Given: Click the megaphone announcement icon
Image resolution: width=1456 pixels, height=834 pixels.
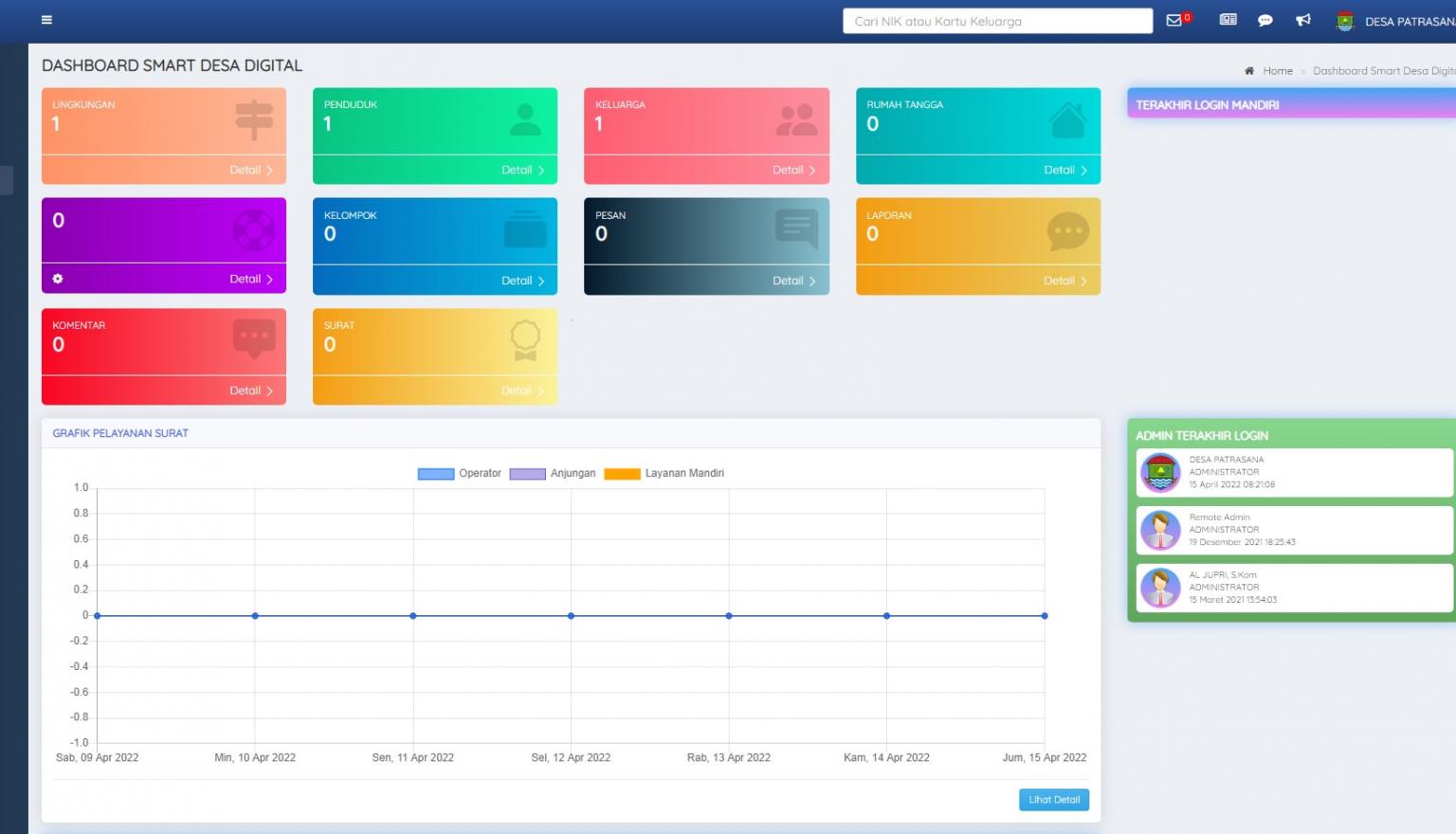Looking at the screenshot, I should click(x=1303, y=20).
